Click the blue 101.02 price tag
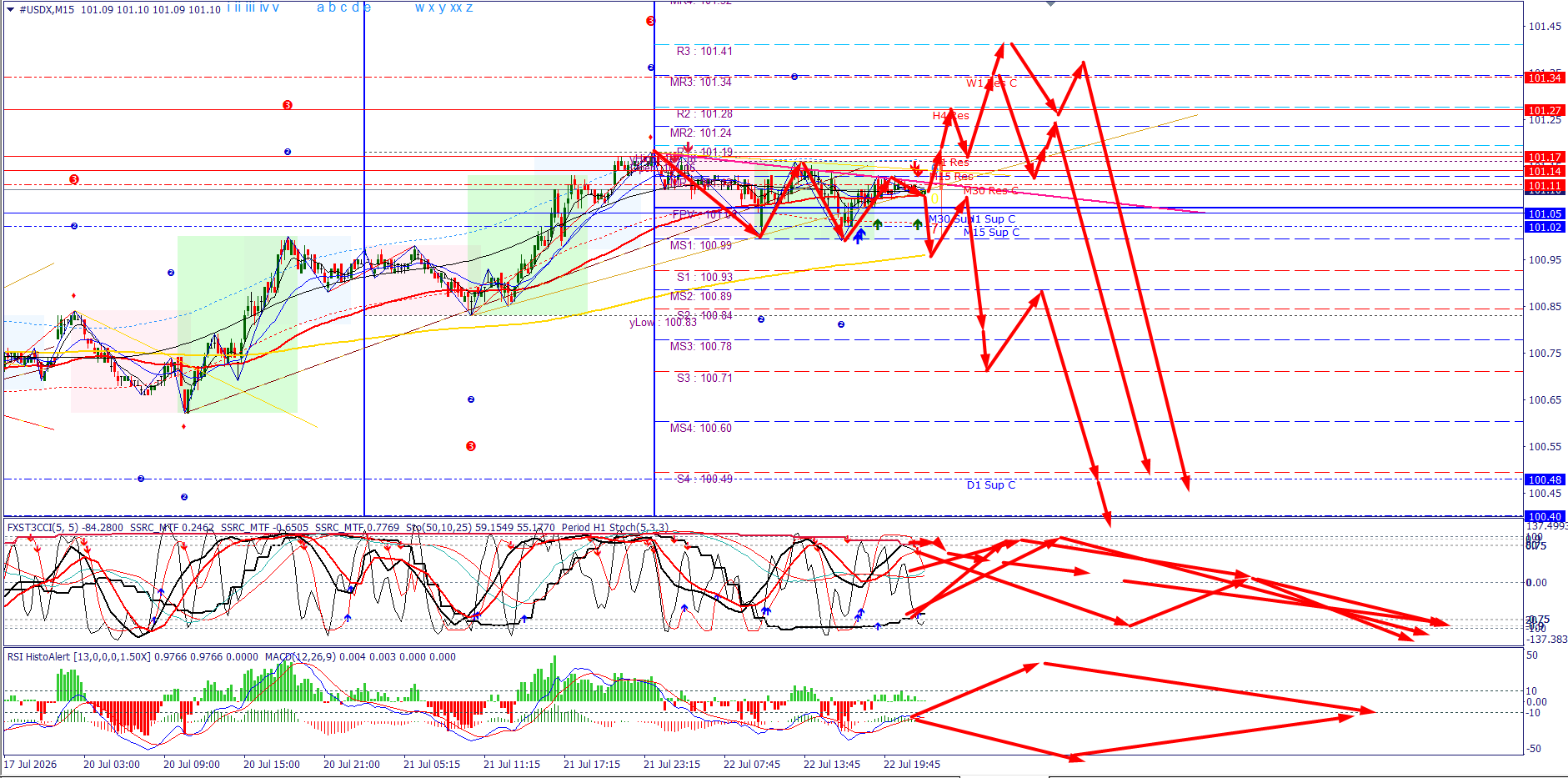Screen dimensions: 1568x778 coord(1544,227)
